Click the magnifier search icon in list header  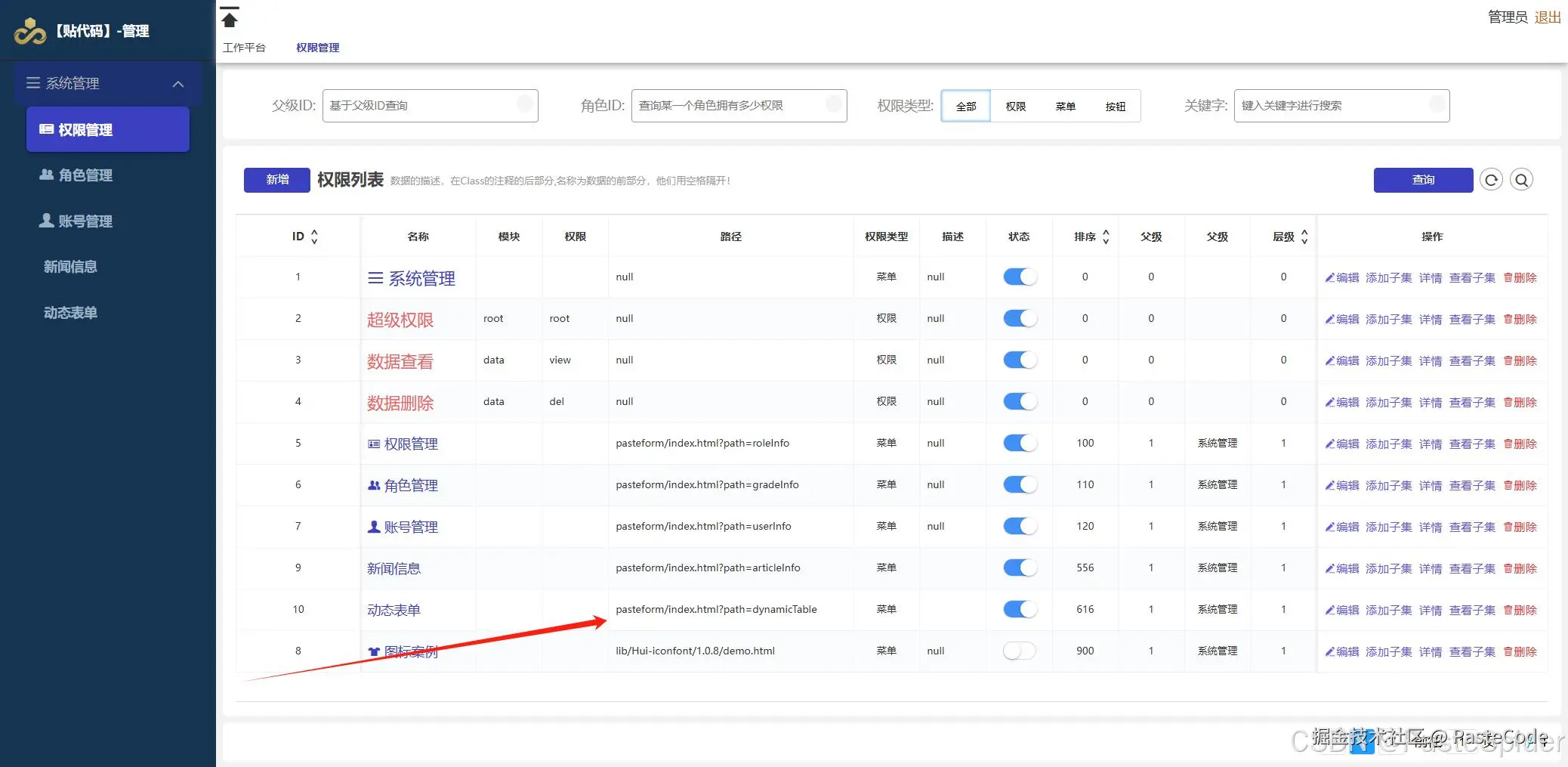tap(1521, 180)
